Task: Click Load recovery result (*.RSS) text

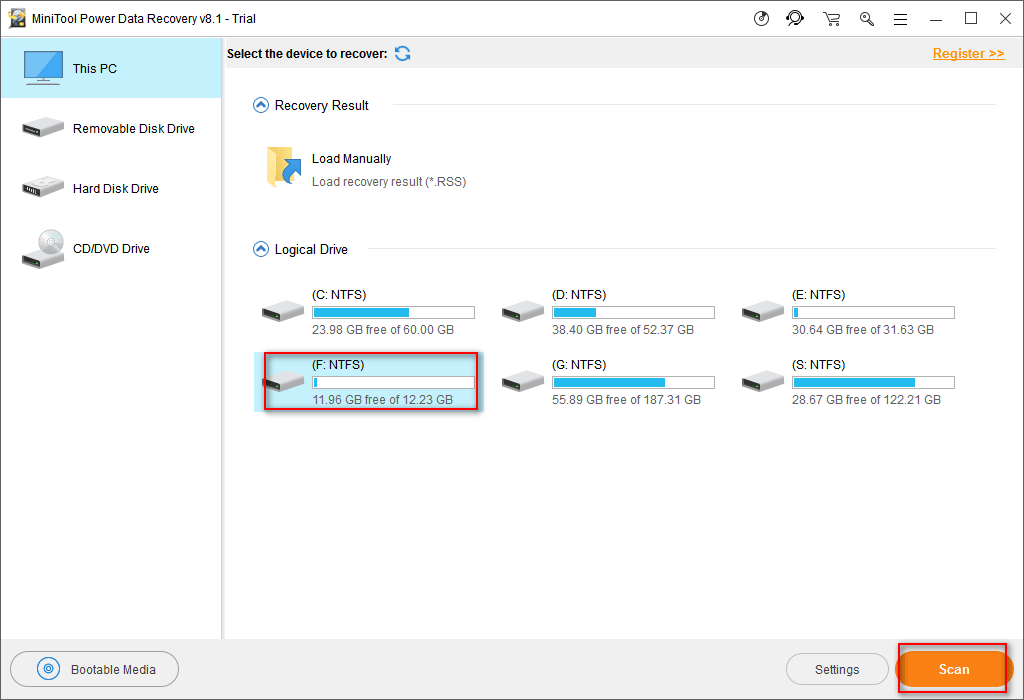Action: (x=389, y=182)
